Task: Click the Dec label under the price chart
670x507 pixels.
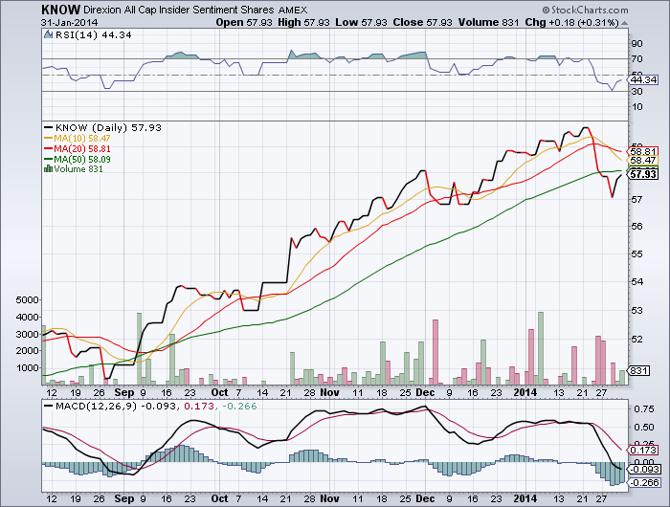Action: 426,393
